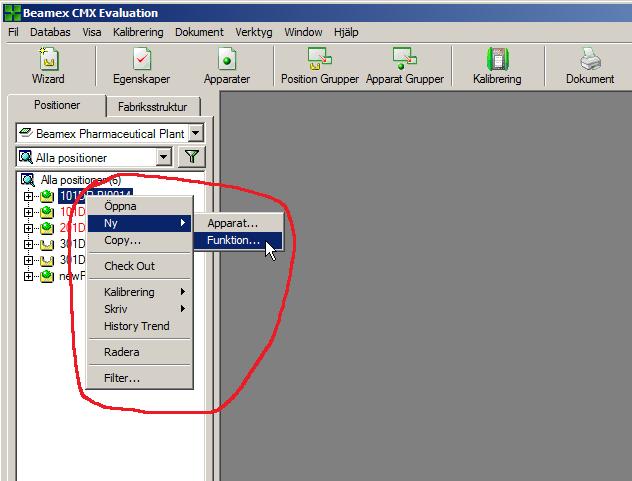Open Apparat Grupper from the toolbar
The image size is (632, 481).
coord(405,58)
